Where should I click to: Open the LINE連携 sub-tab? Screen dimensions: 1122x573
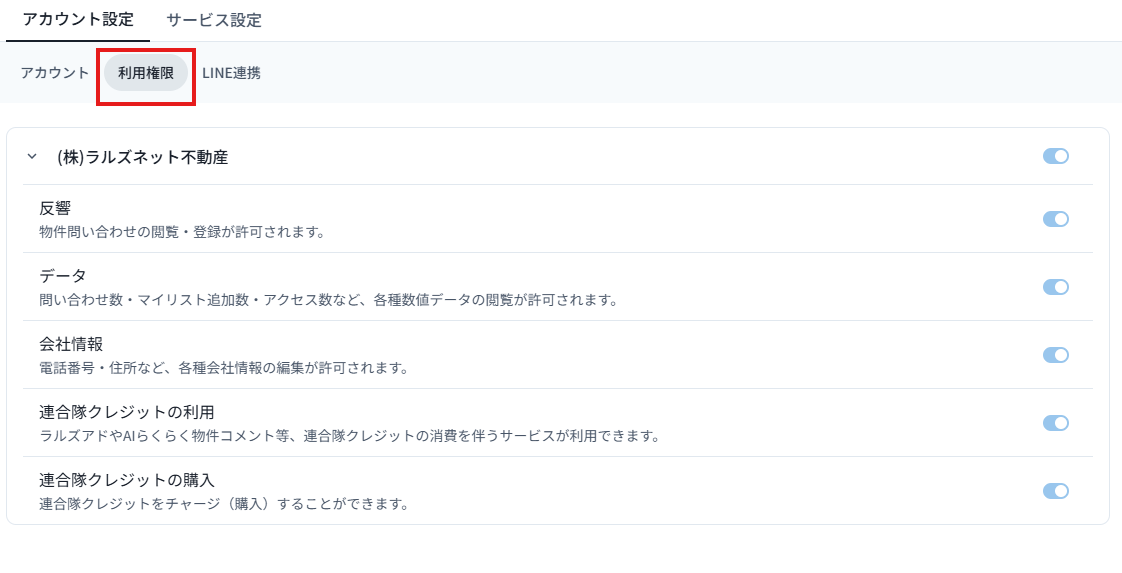231,72
